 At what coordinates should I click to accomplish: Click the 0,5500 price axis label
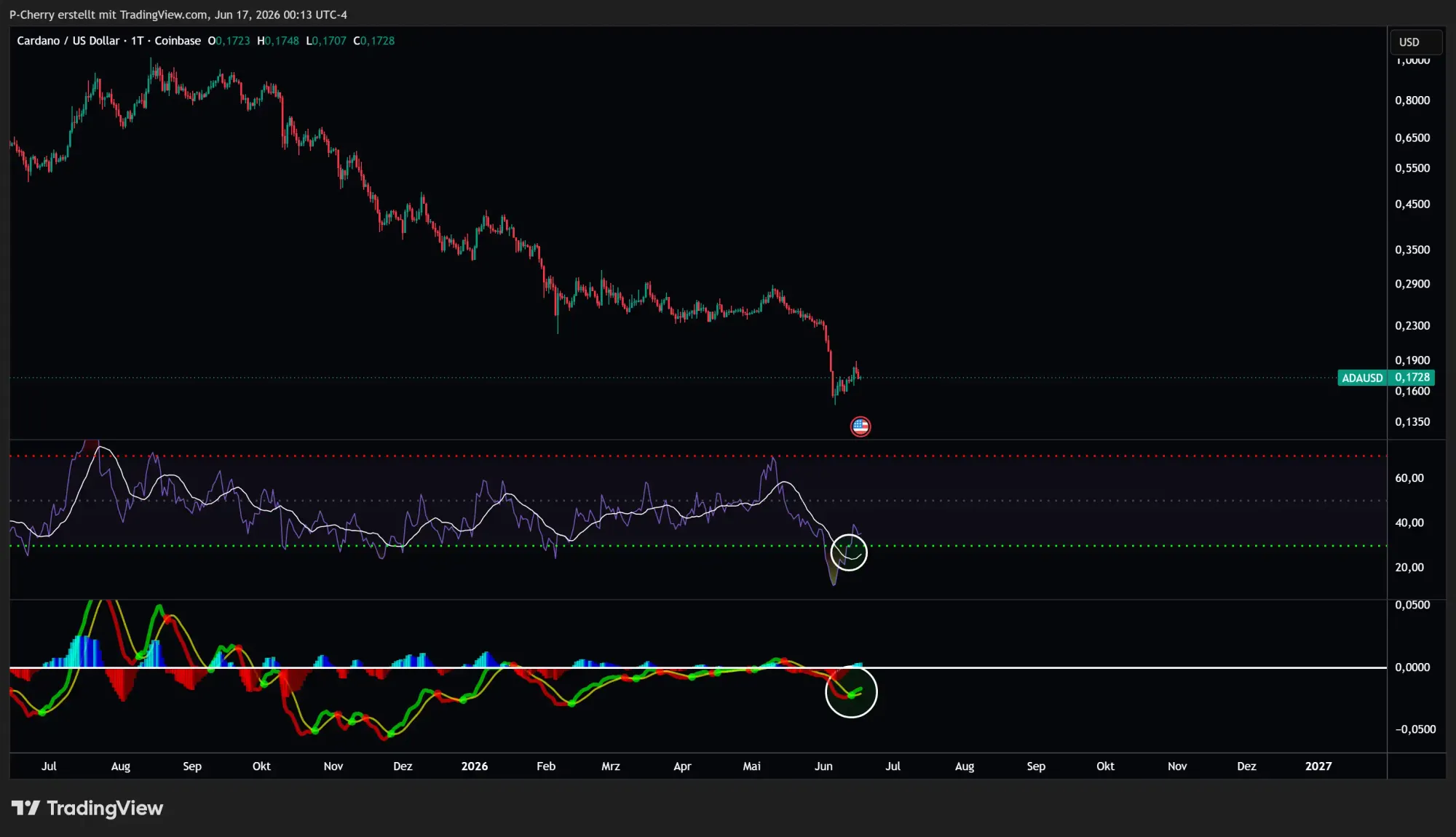1412,168
